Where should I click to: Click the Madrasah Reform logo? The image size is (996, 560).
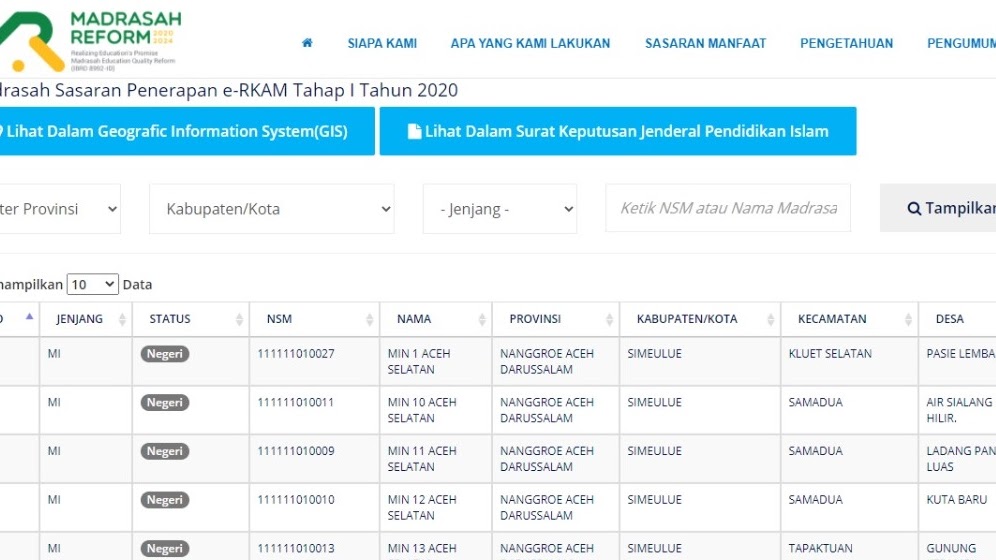[x=90, y=40]
